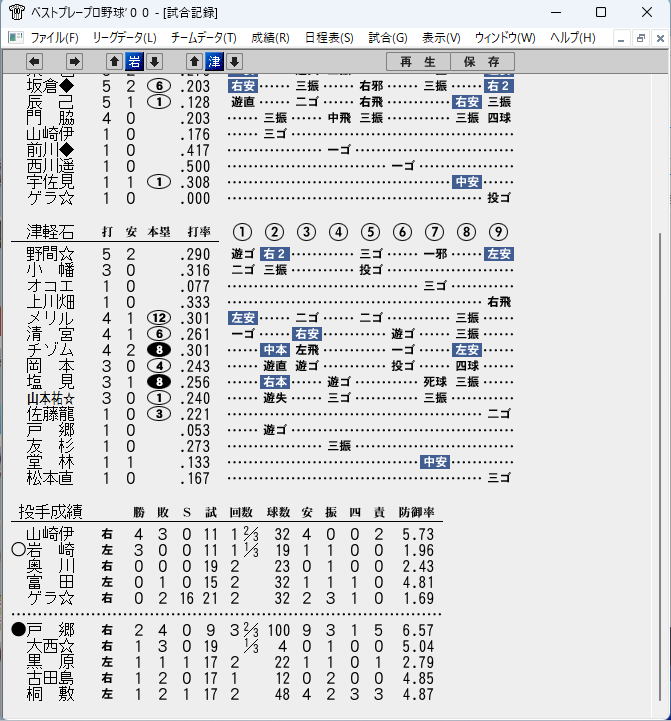Select batter row 清宮

coord(270,334)
